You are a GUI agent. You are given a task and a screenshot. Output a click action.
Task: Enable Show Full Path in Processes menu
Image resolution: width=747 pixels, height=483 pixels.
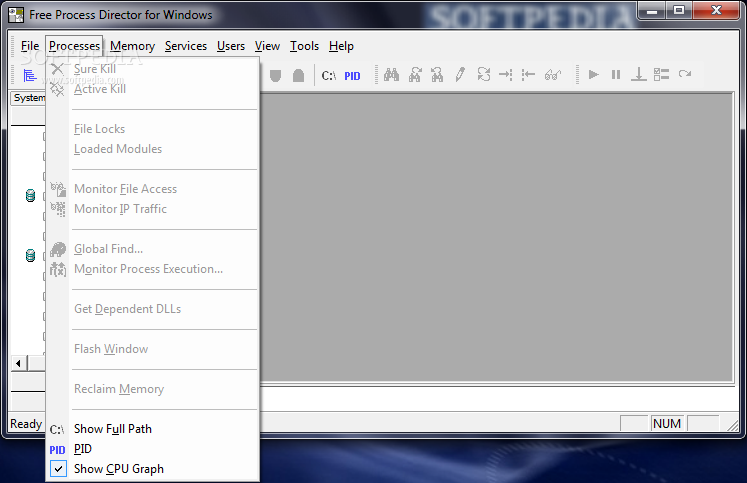tap(153, 429)
